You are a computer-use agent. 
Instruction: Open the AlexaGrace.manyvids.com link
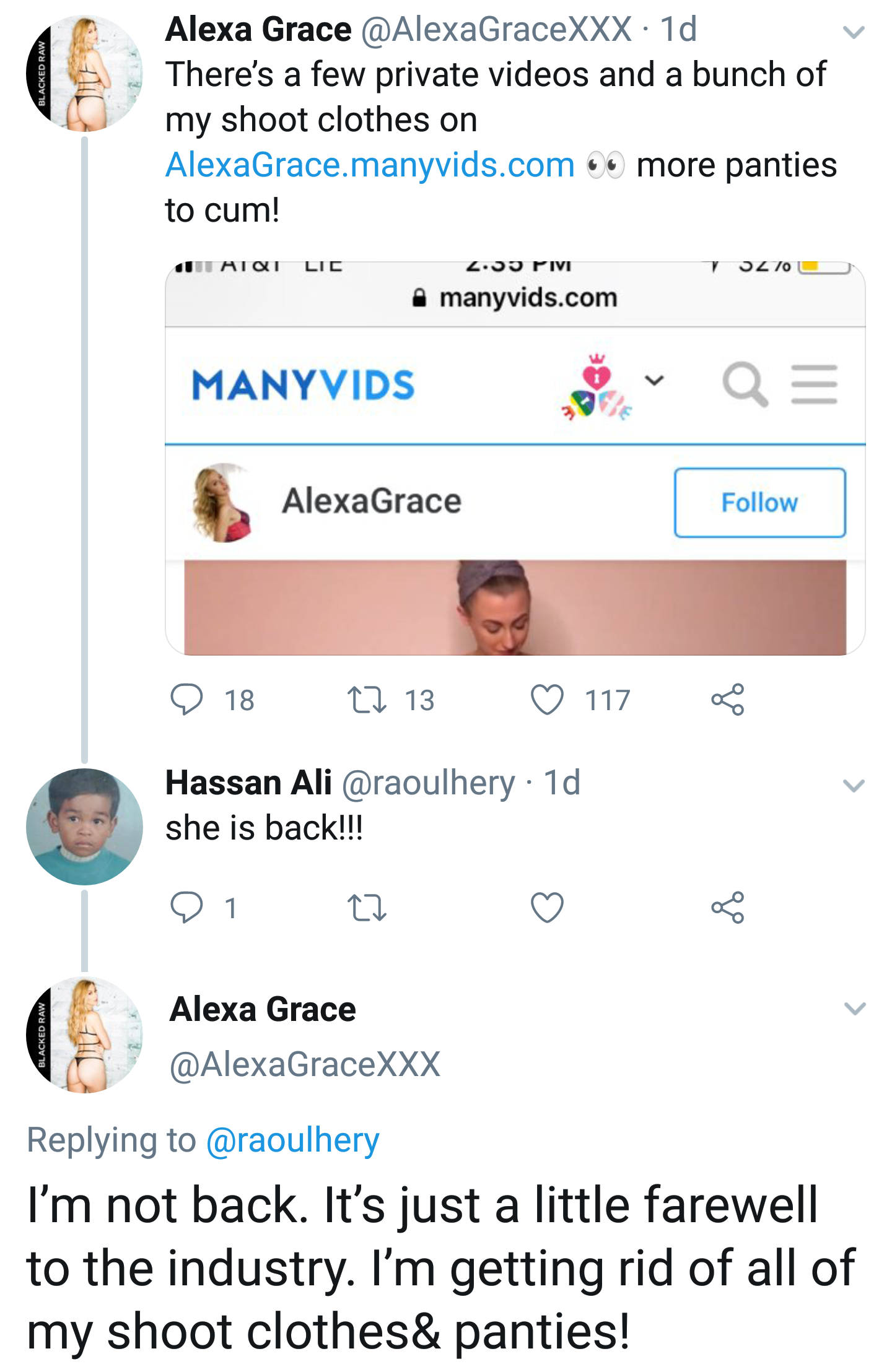(370, 165)
